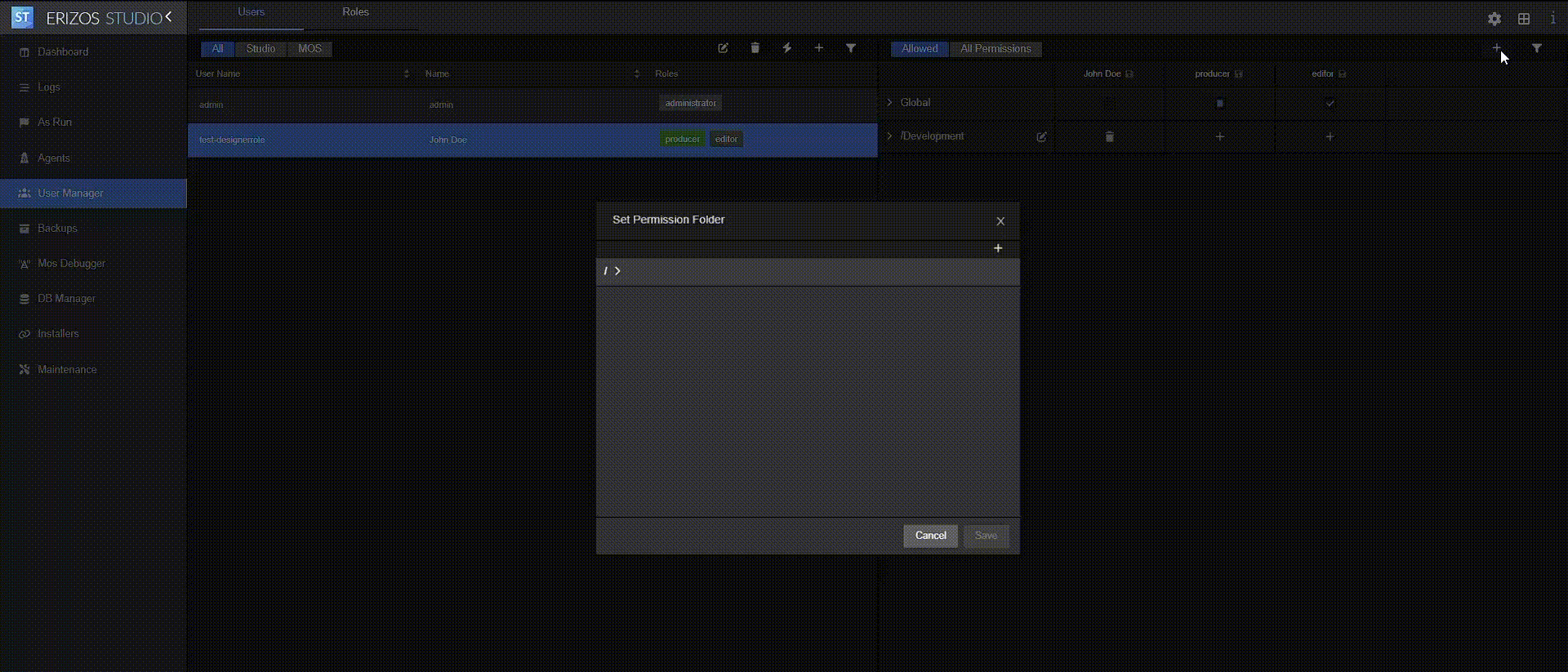Switch to the Roles tab
The height and width of the screenshot is (672, 1568).
[355, 12]
